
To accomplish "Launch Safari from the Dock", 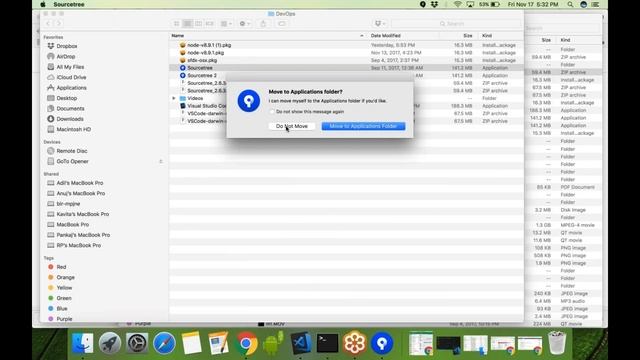I will point(164,343).
